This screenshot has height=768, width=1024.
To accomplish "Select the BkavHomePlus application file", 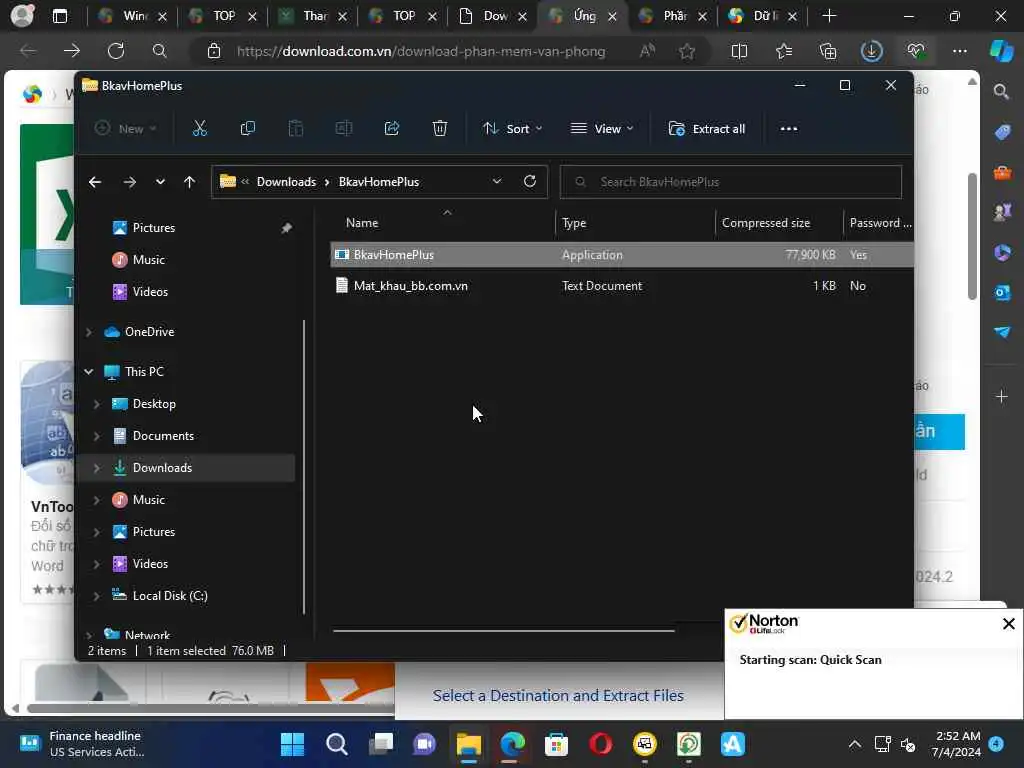I will point(622,255).
